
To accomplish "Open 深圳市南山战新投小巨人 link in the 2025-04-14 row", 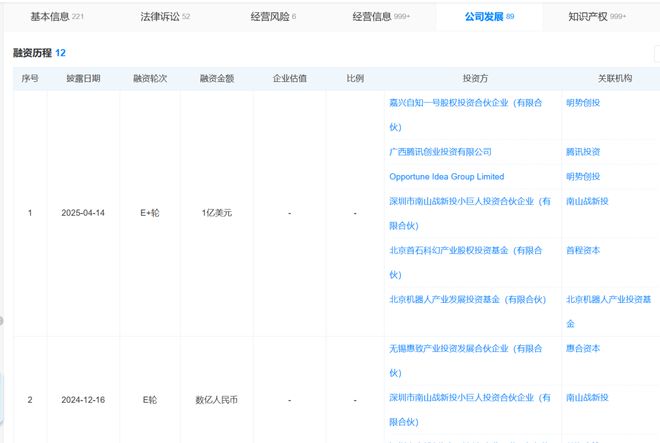I will click(470, 213).
